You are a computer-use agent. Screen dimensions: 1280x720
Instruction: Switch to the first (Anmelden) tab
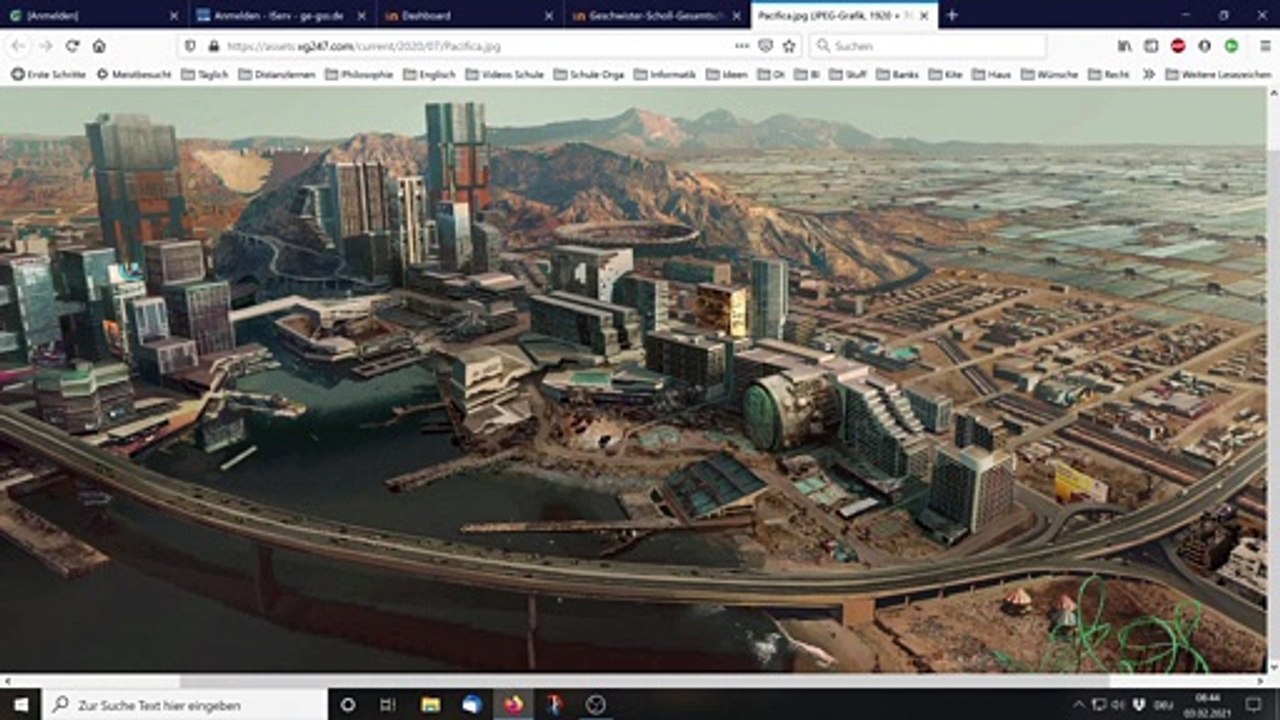(93, 16)
